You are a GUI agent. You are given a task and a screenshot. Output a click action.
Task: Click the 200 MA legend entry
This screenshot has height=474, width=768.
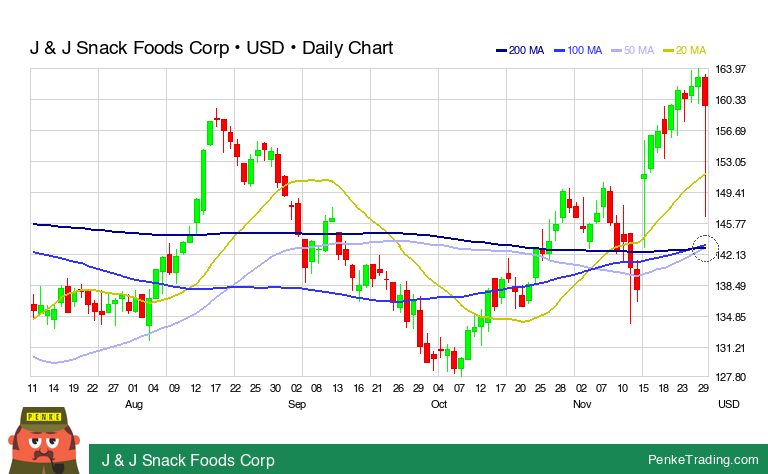pos(520,50)
